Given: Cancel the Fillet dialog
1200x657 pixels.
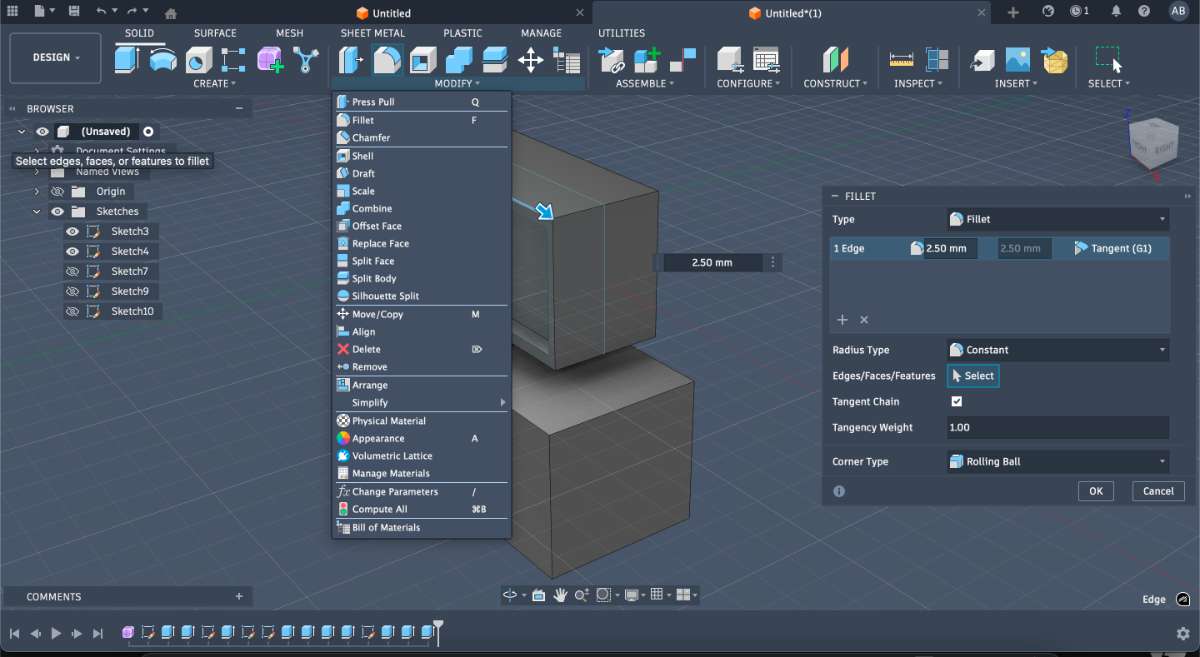Looking at the screenshot, I should pyautogui.click(x=1157, y=491).
